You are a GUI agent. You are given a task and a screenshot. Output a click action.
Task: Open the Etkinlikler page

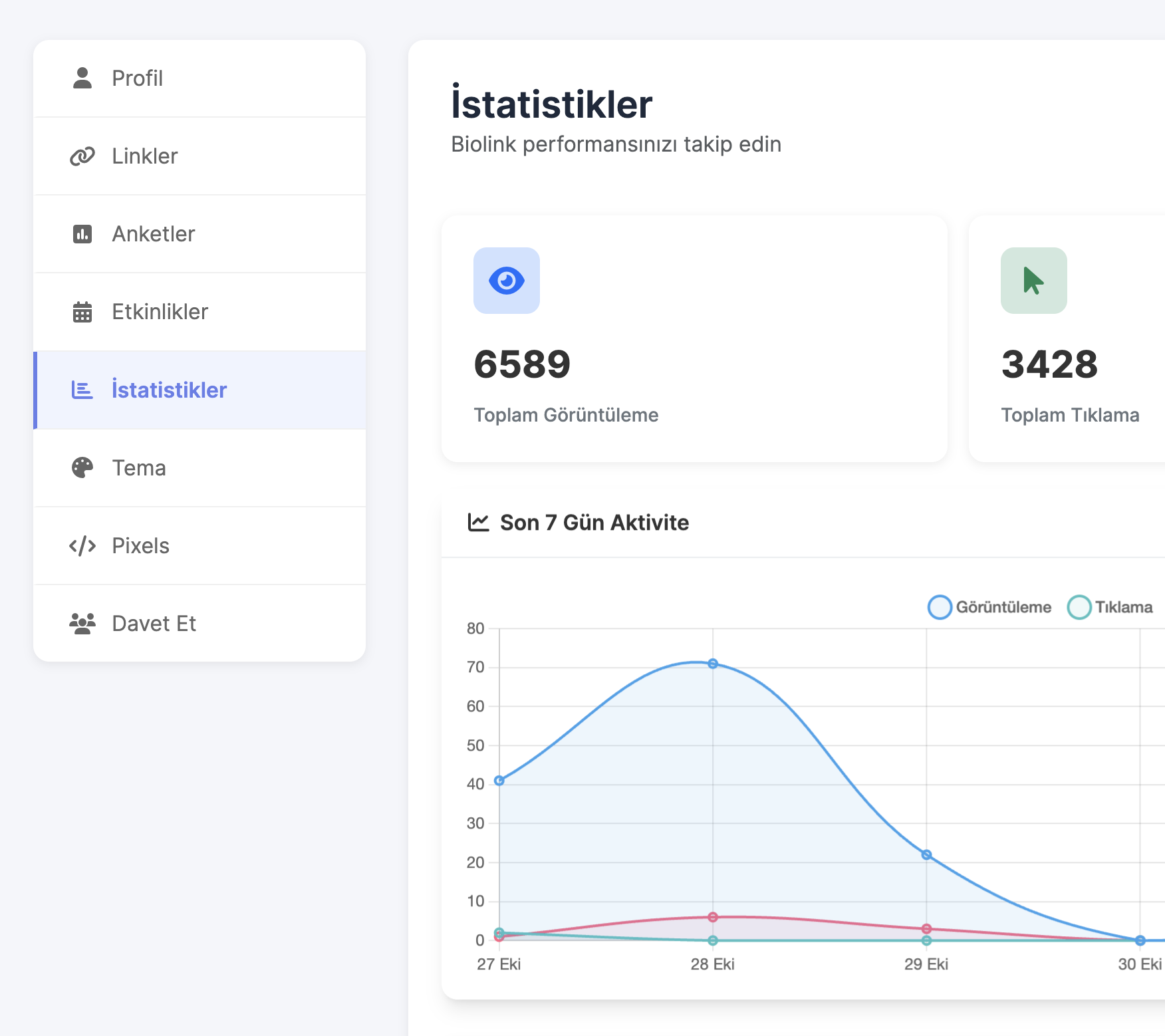click(160, 312)
